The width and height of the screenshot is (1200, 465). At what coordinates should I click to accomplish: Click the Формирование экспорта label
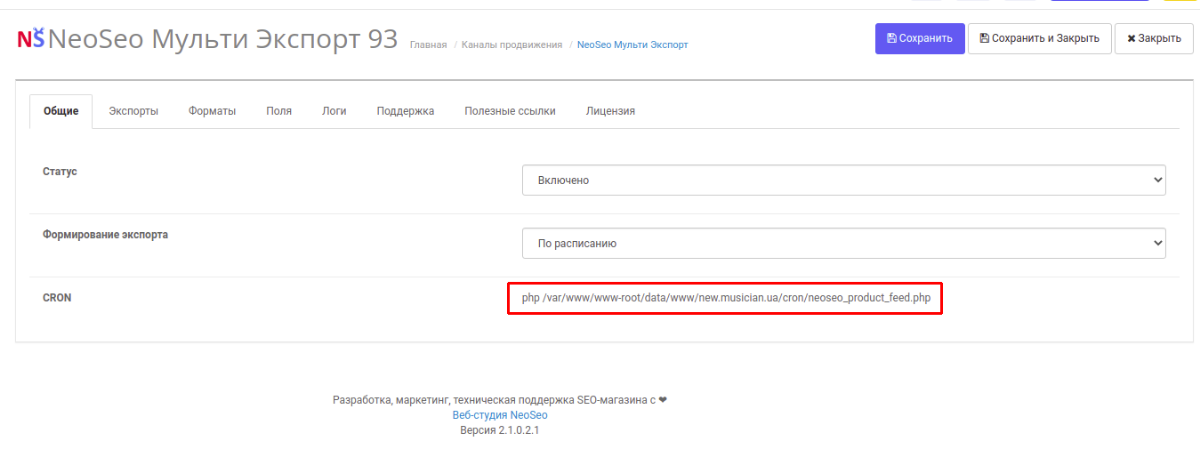coord(105,235)
